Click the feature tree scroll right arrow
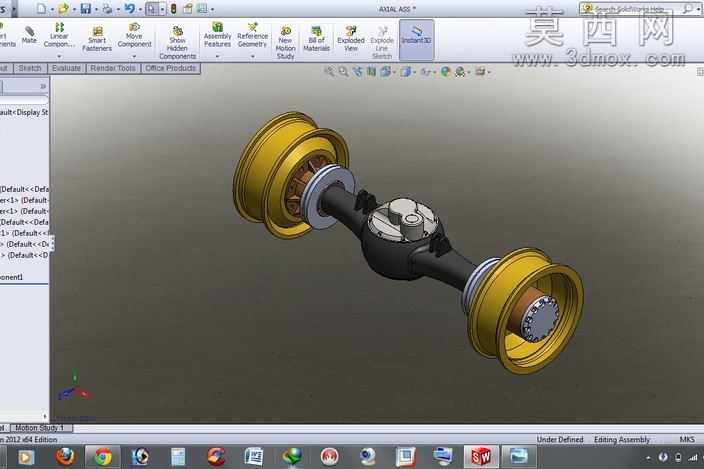The height and width of the screenshot is (469, 704). click(x=44, y=416)
